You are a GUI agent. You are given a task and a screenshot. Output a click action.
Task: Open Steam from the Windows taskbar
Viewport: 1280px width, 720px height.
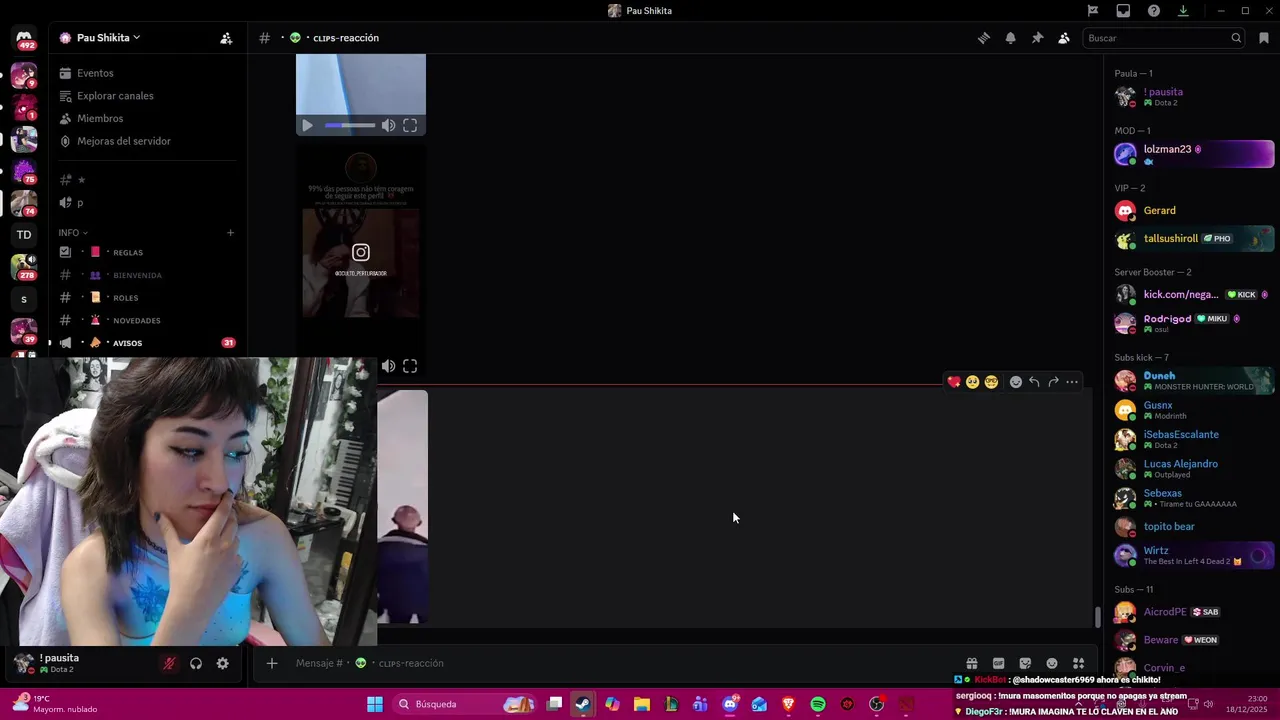pos(583,705)
